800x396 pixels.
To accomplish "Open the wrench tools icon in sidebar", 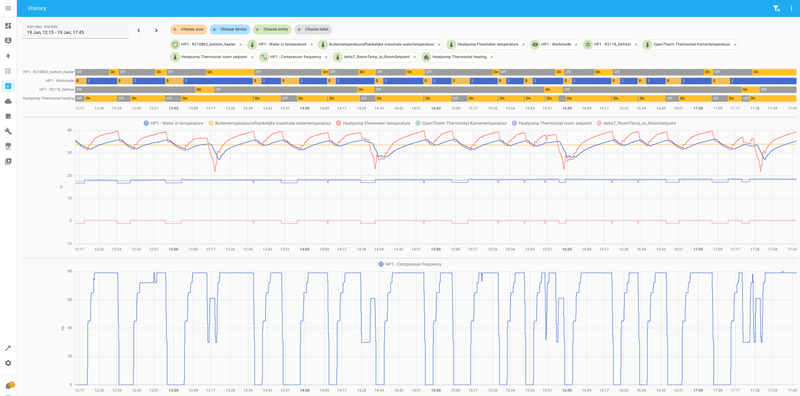I will point(8,131).
